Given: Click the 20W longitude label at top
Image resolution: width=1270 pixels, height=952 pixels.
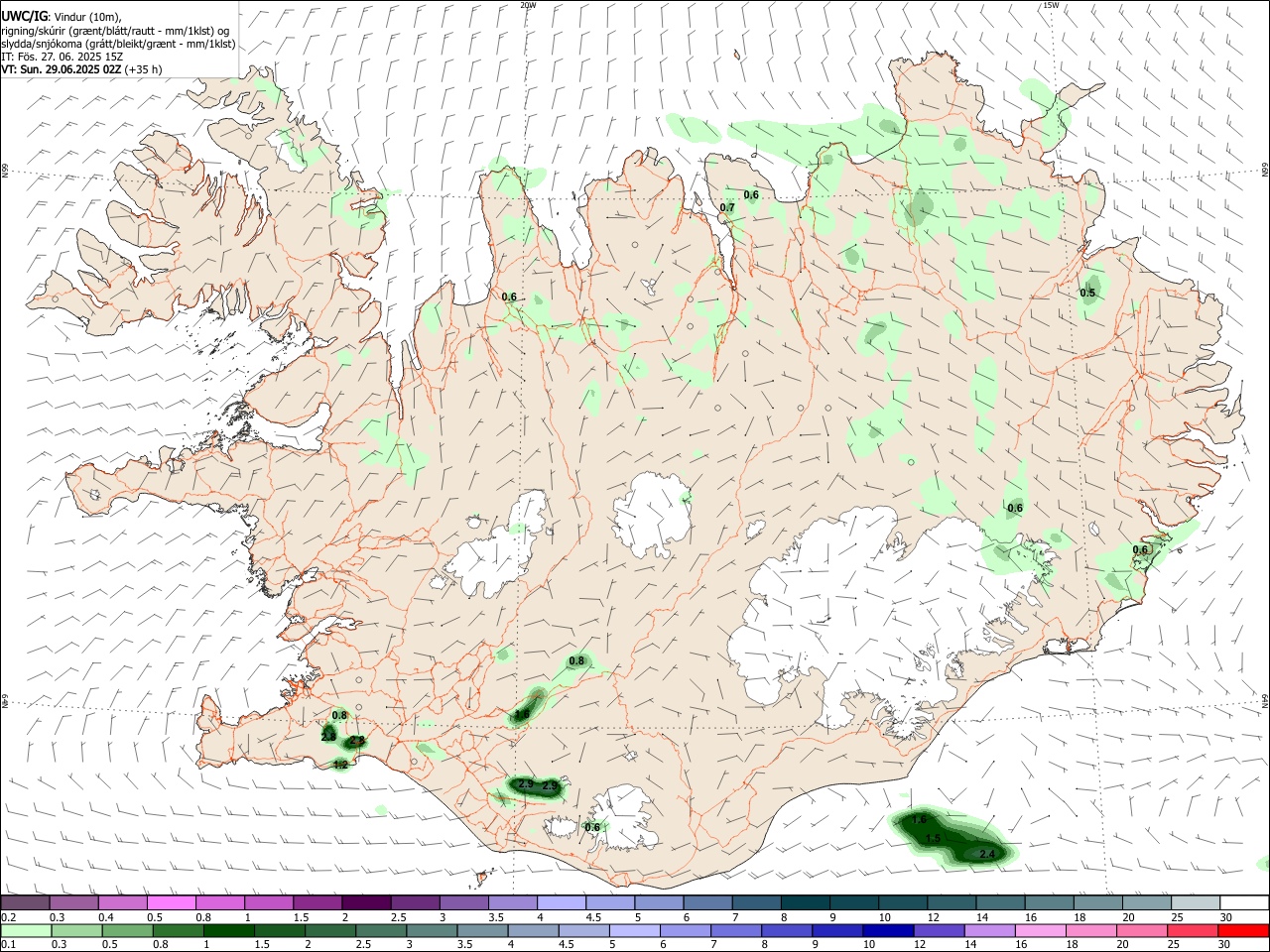Looking at the screenshot, I should coord(528,5).
